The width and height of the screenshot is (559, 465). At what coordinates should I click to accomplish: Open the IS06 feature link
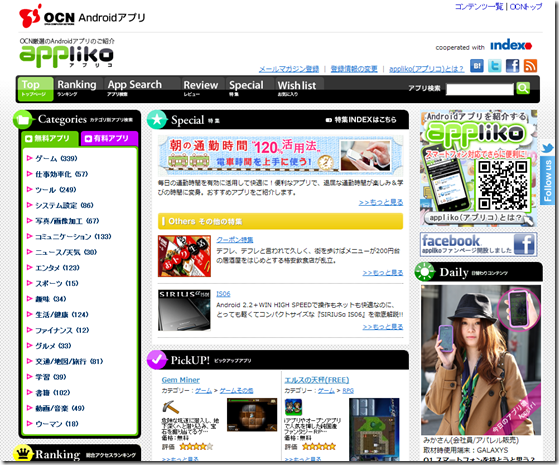(x=223, y=294)
